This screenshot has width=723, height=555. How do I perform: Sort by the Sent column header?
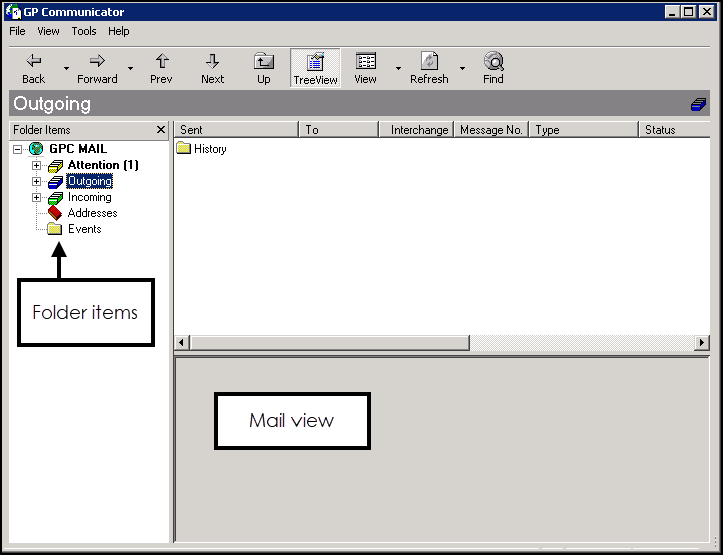point(236,130)
